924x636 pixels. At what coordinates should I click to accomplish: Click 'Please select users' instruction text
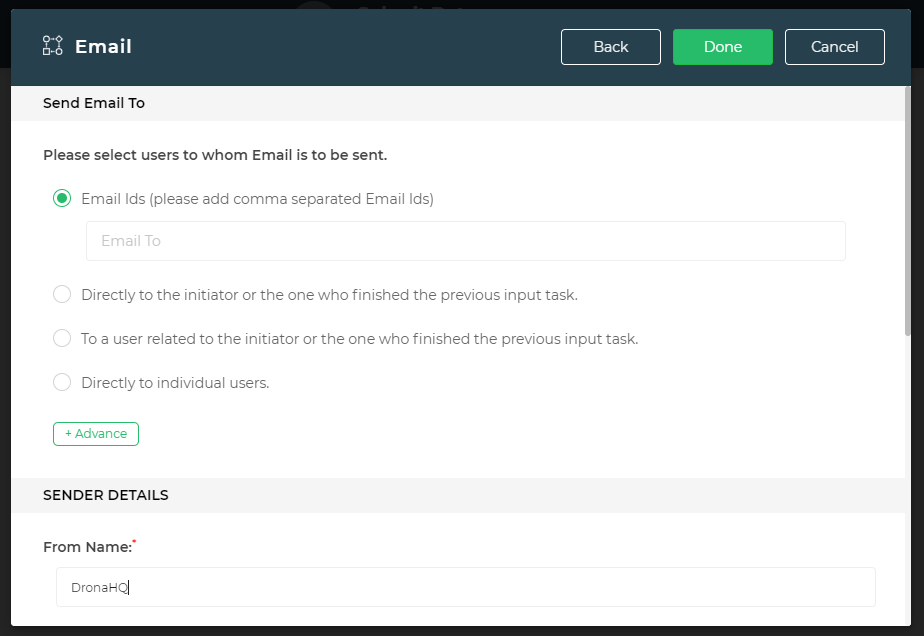pyautogui.click(x=215, y=155)
